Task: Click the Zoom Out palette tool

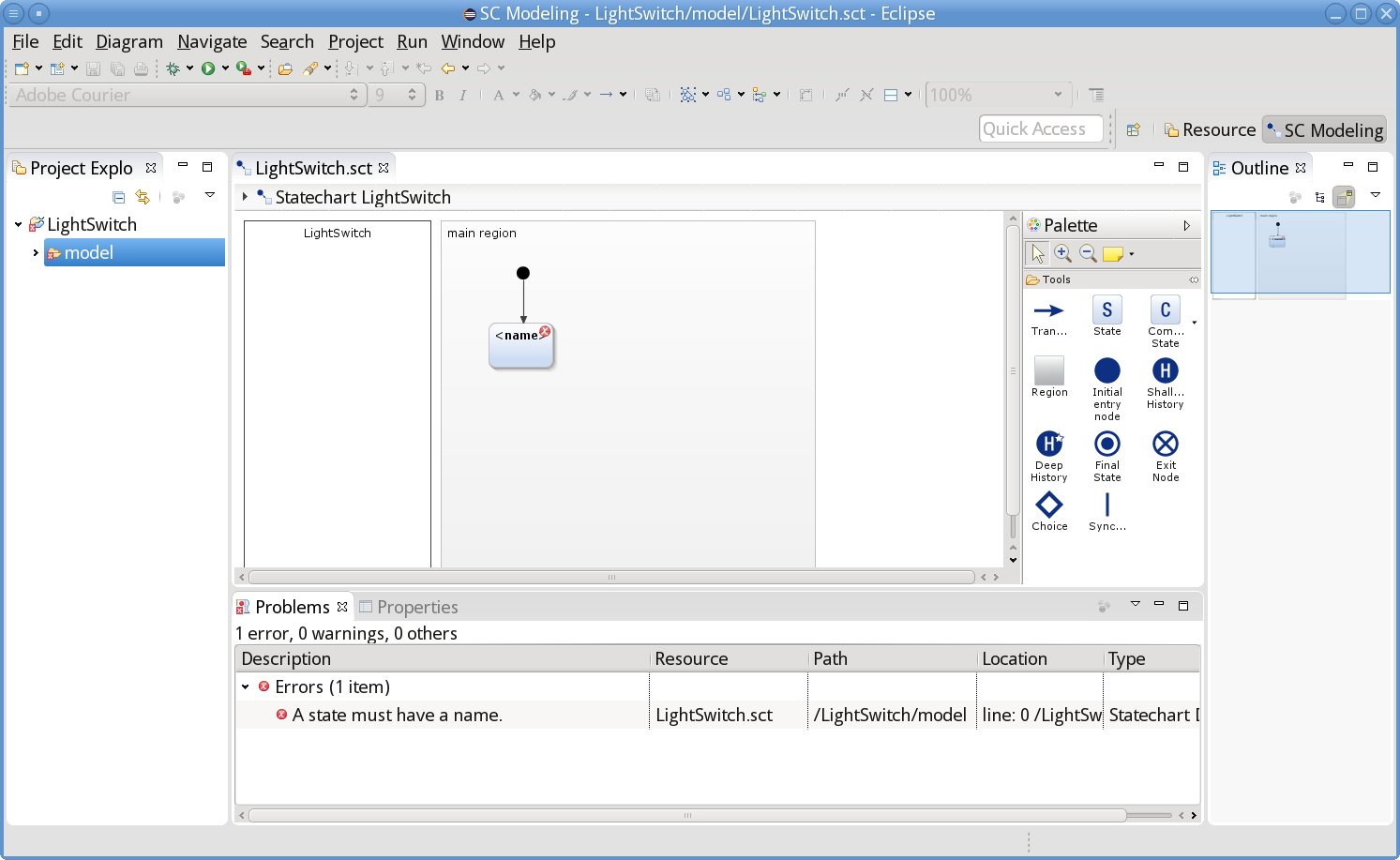Action: [x=1088, y=253]
